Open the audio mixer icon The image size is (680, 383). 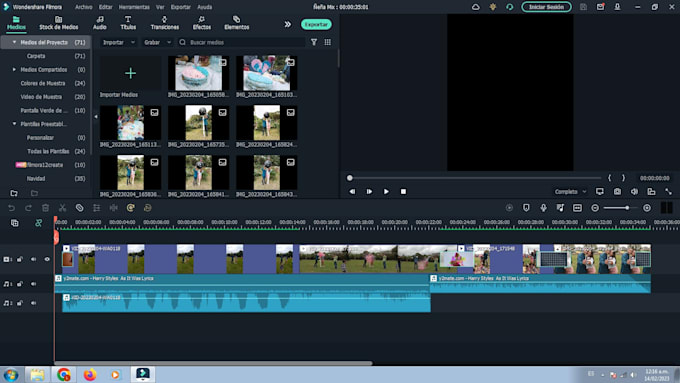pyautogui.click(x=560, y=208)
